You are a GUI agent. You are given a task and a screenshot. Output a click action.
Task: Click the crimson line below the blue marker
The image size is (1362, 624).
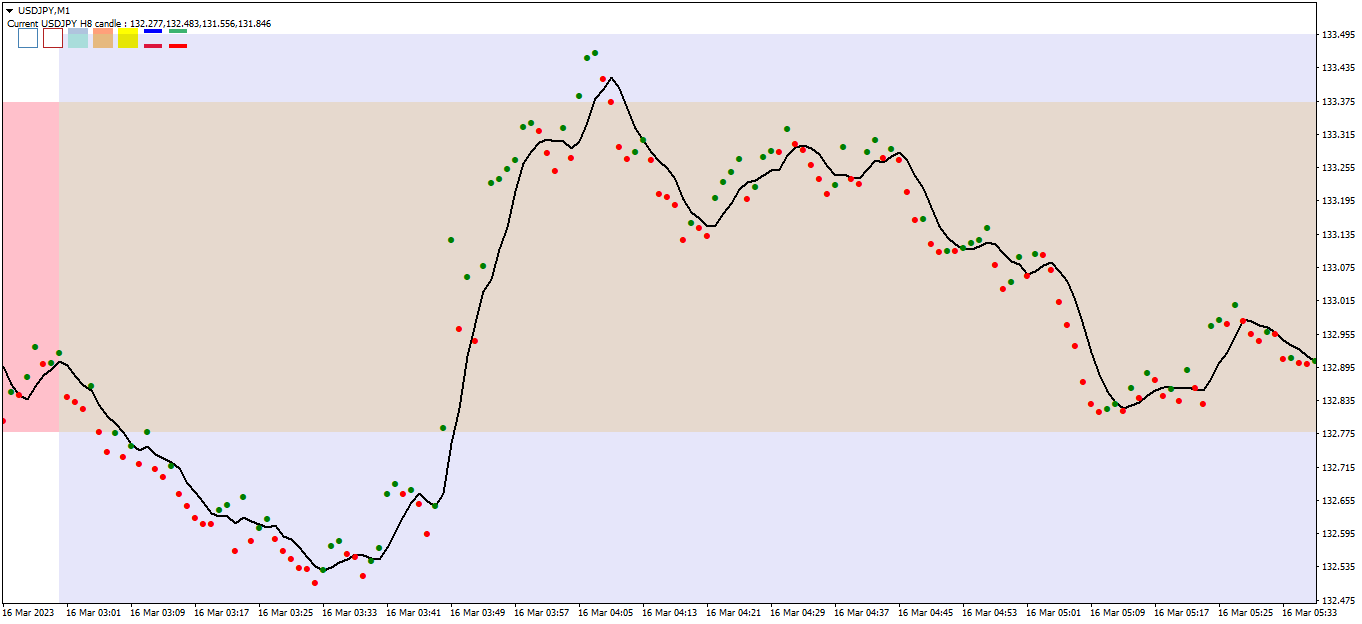tap(153, 46)
